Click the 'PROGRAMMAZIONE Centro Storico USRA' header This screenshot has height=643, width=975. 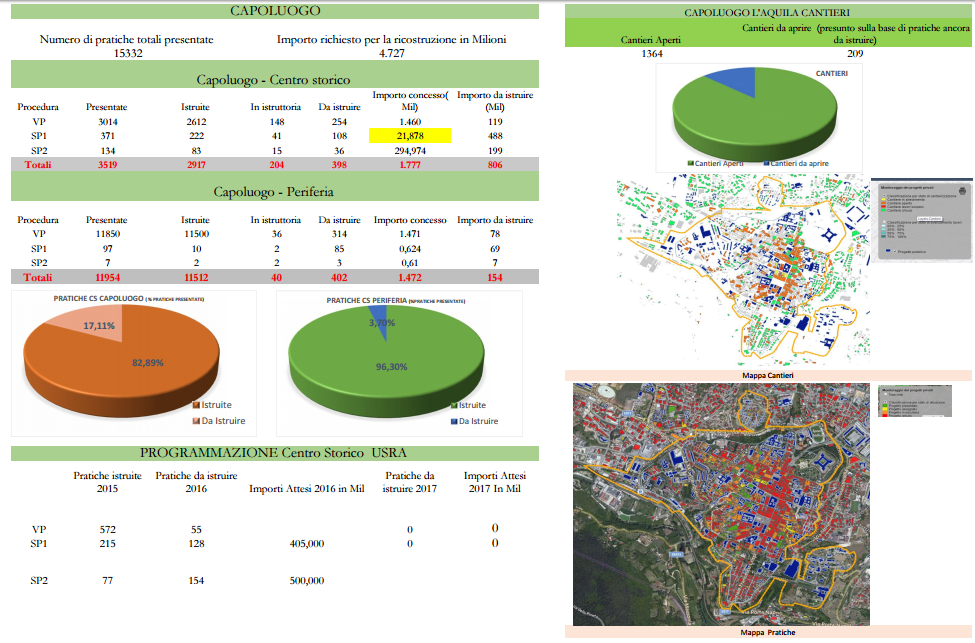coord(274,453)
